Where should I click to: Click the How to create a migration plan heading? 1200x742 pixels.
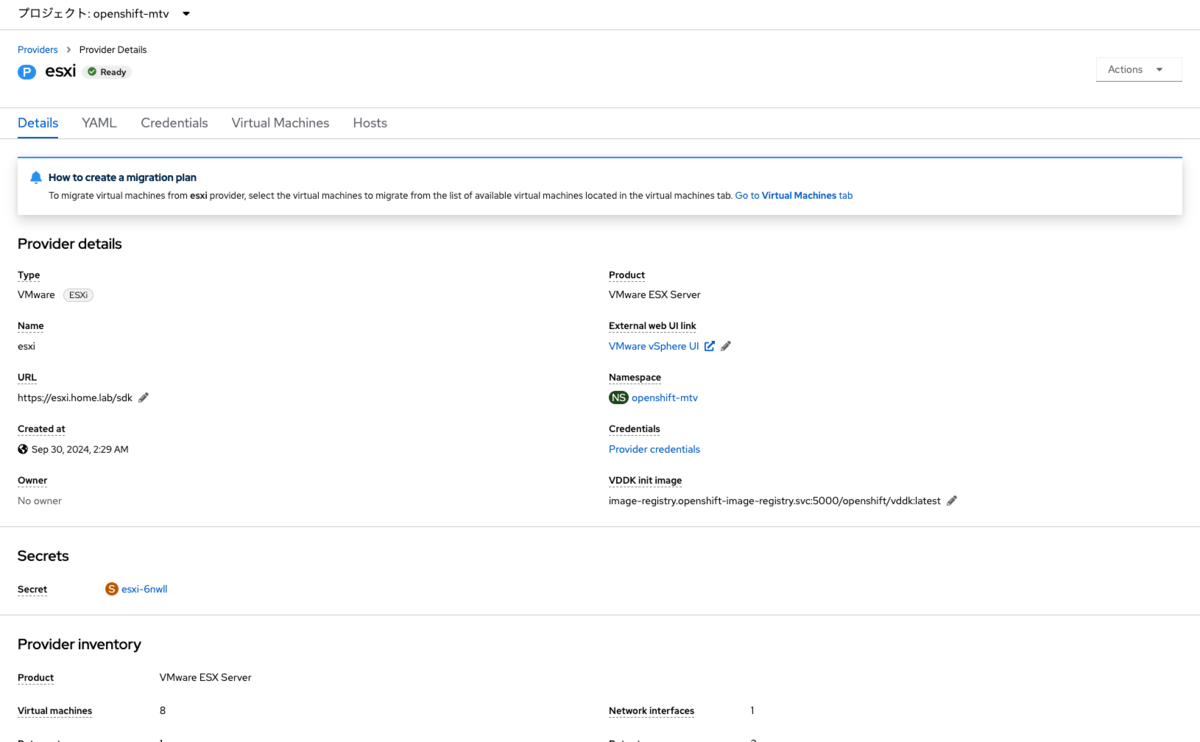pyautogui.click(x=122, y=177)
